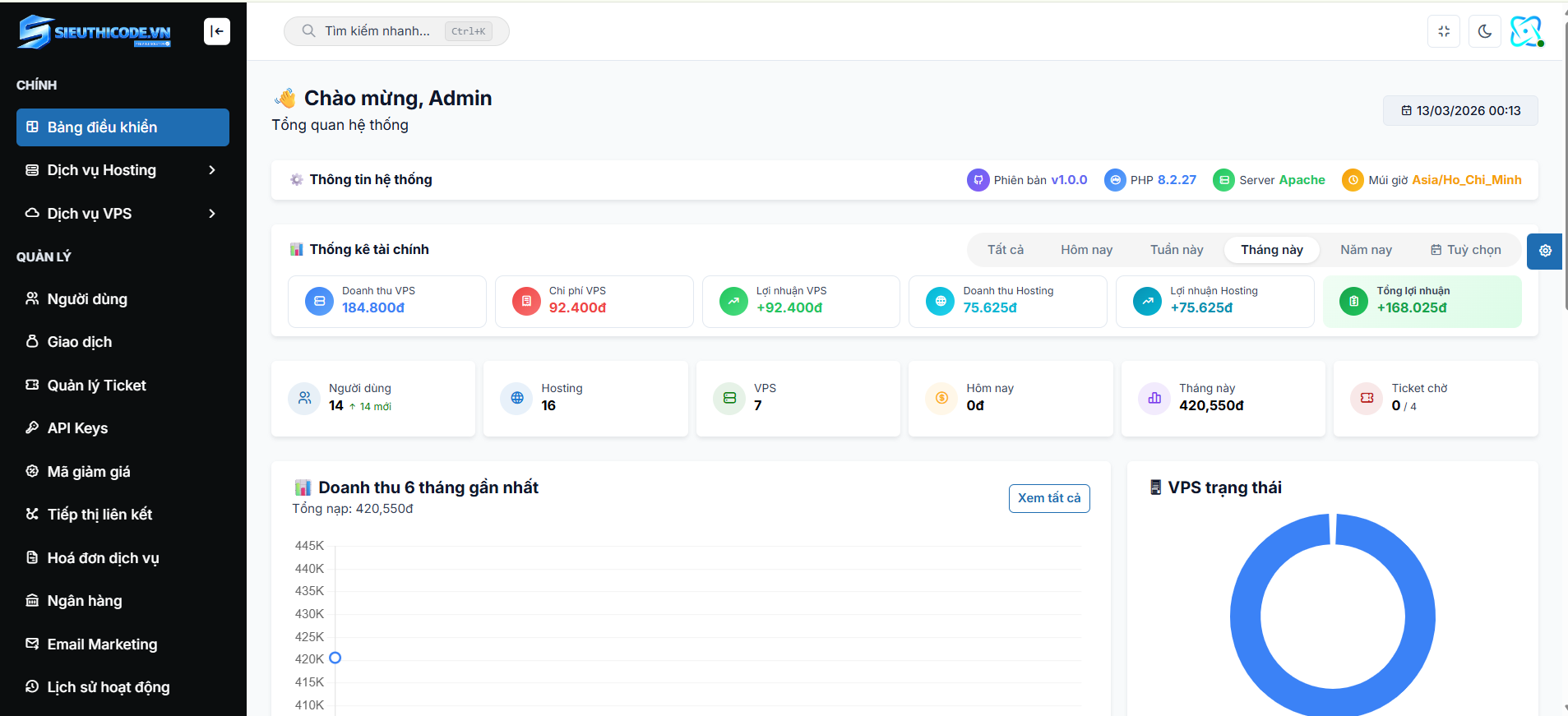This screenshot has height=716, width=1568.
Task: Click the blue VPS trạng thái donut ring
Action: tap(1246, 617)
